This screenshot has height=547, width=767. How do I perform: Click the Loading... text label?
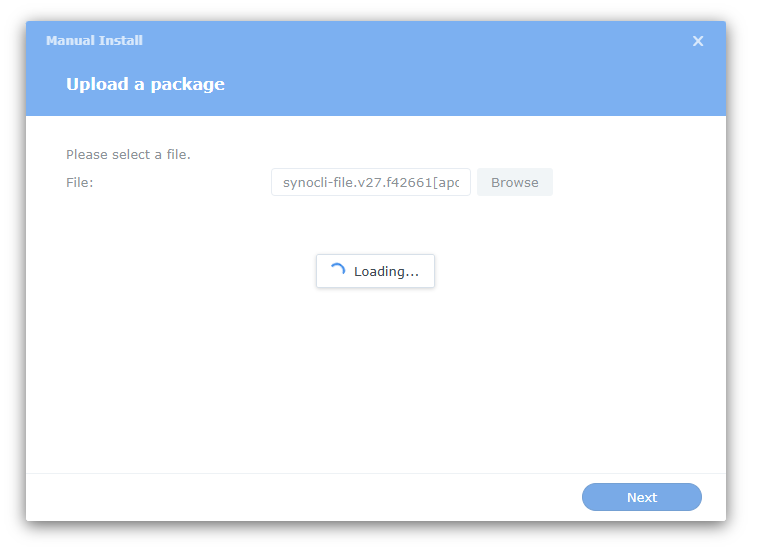click(x=386, y=271)
